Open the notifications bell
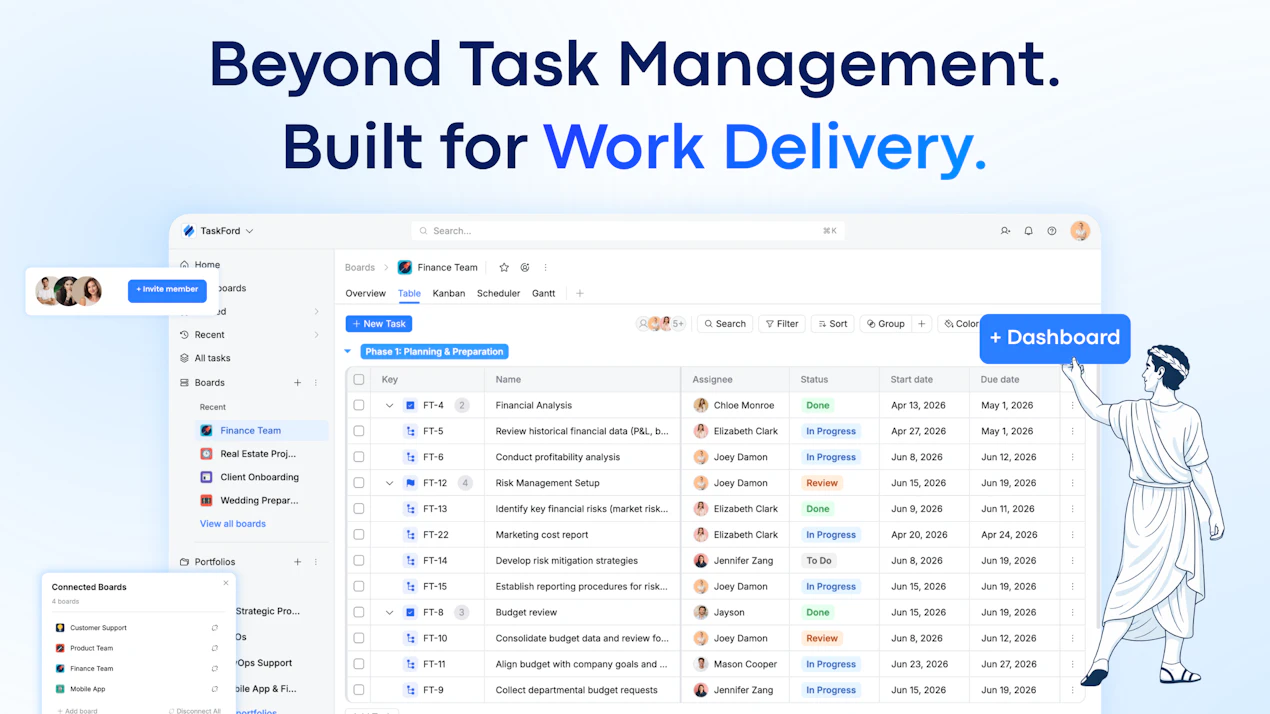This screenshot has width=1270, height=714. tap(1028, 231)
